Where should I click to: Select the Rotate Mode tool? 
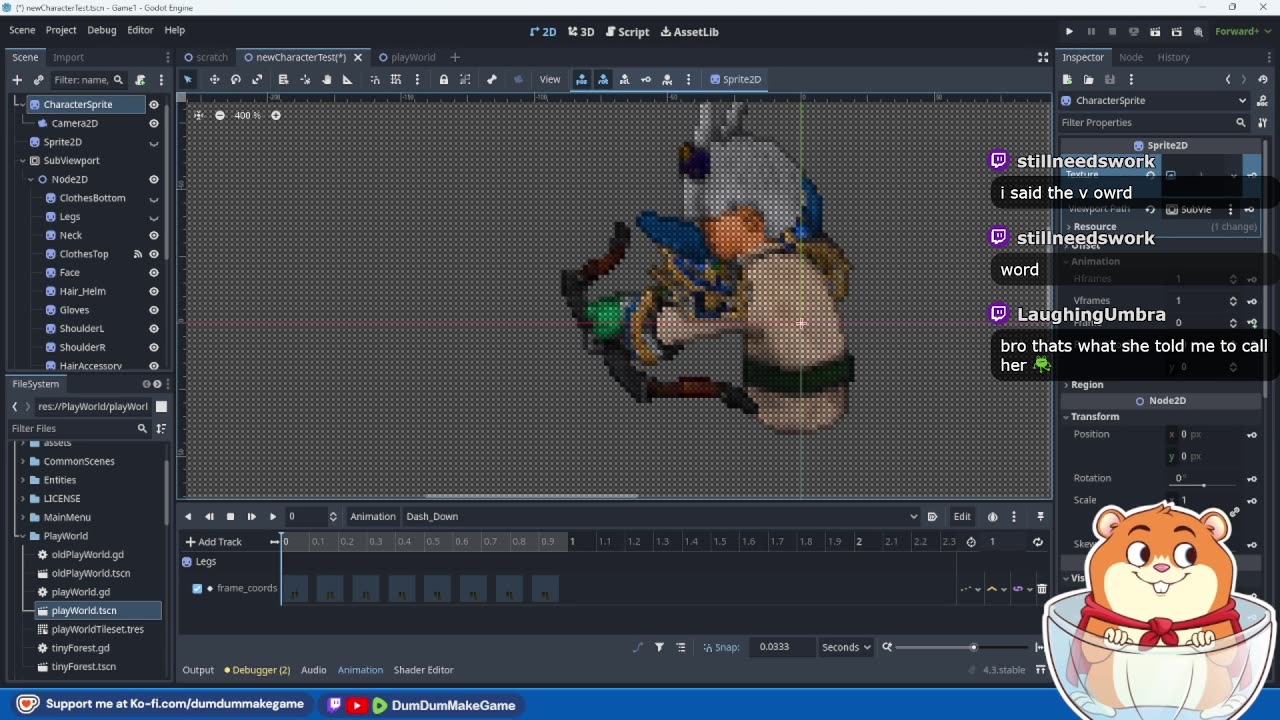pyautogui.click(x=236, y=79)
